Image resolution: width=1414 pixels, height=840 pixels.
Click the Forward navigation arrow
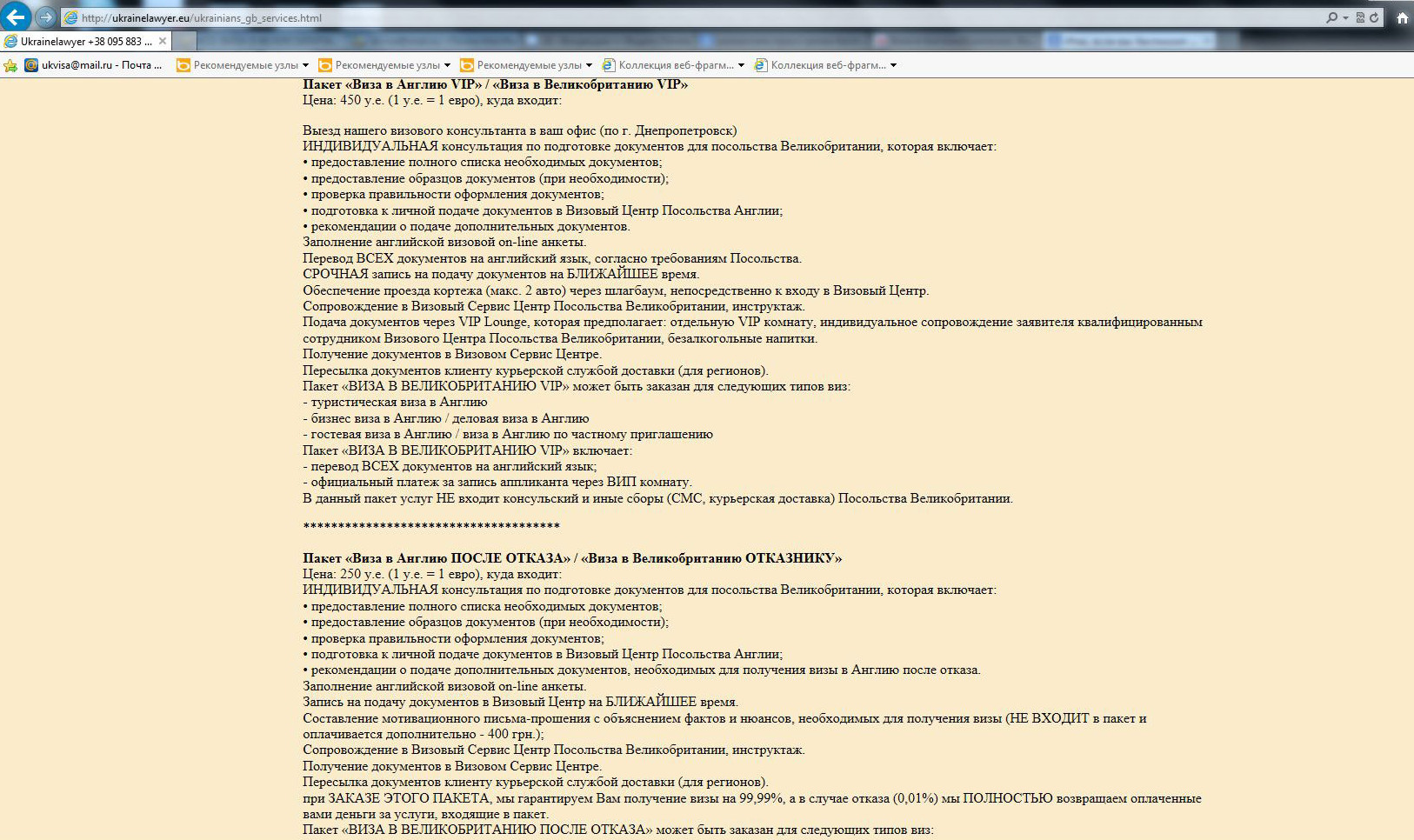46,17
